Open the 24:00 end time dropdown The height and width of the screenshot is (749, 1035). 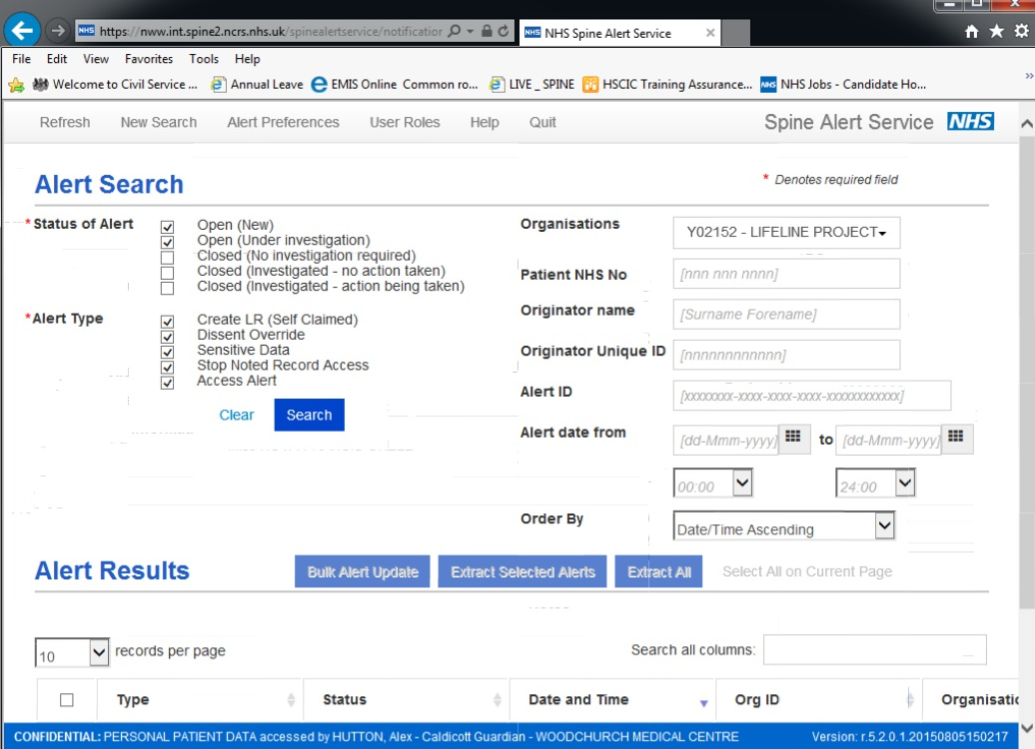click(875, 483)
